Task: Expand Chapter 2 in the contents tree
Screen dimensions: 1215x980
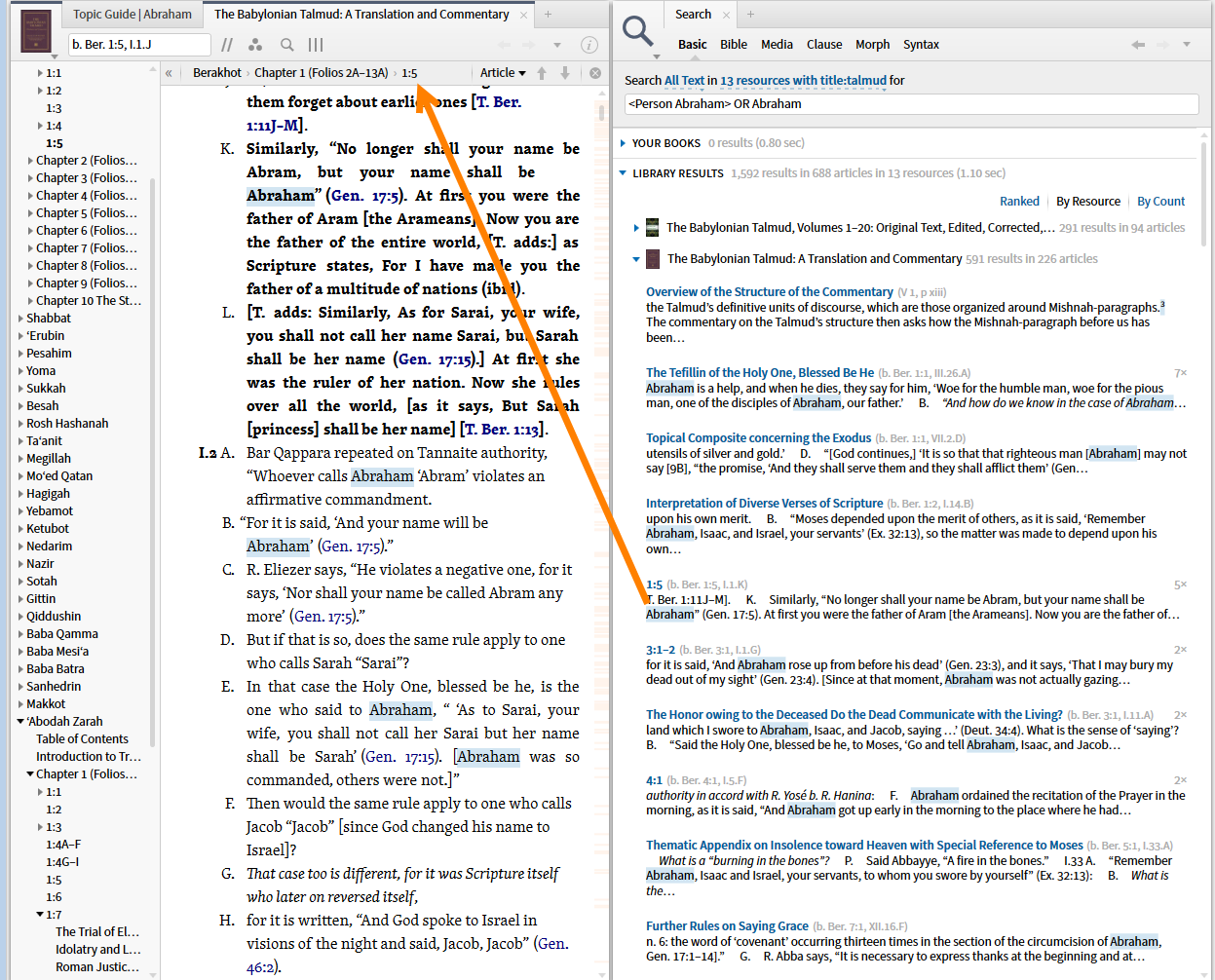Action: click(31, 161)
